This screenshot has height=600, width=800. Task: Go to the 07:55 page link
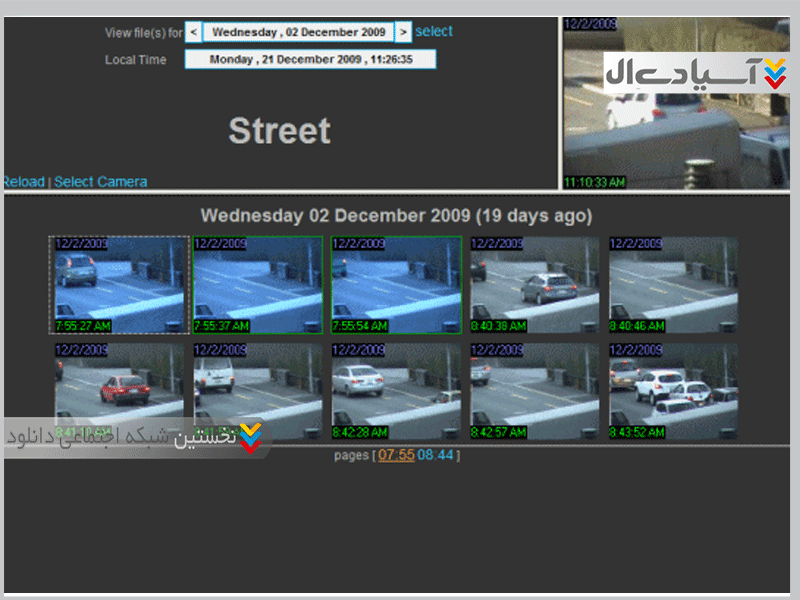tap(396, 455)
